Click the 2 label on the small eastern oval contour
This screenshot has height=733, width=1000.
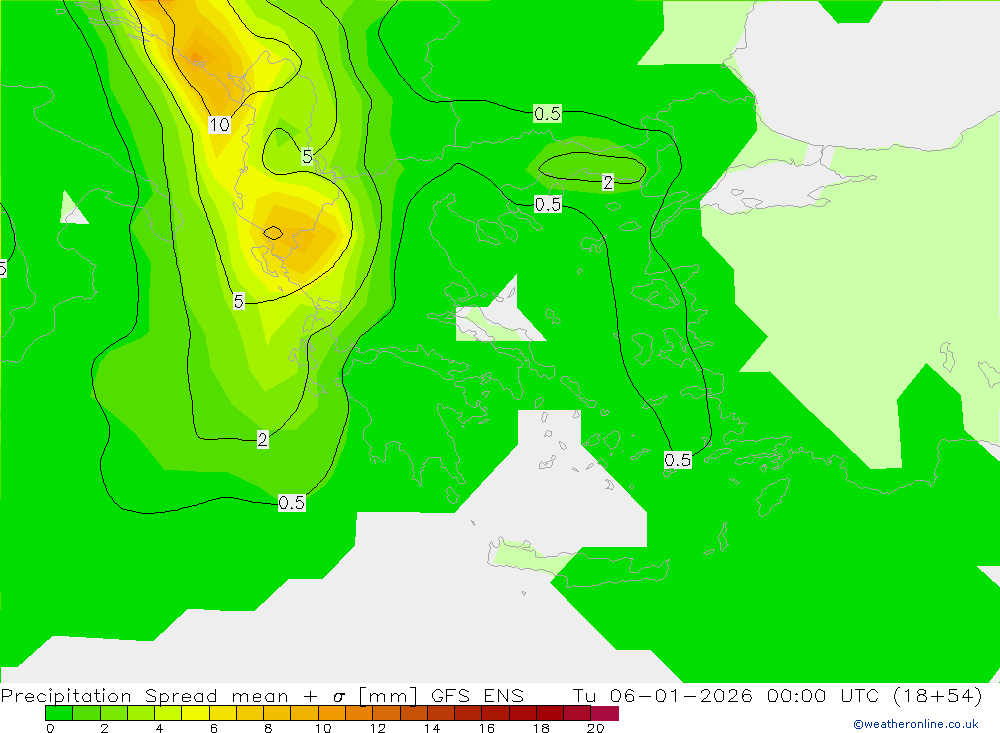point(608,182)
